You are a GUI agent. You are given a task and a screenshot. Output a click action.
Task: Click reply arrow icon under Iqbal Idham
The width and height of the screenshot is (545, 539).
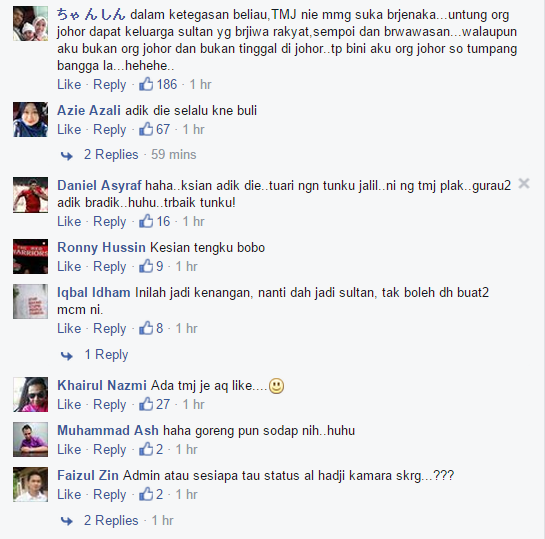(x=67, y=356)
